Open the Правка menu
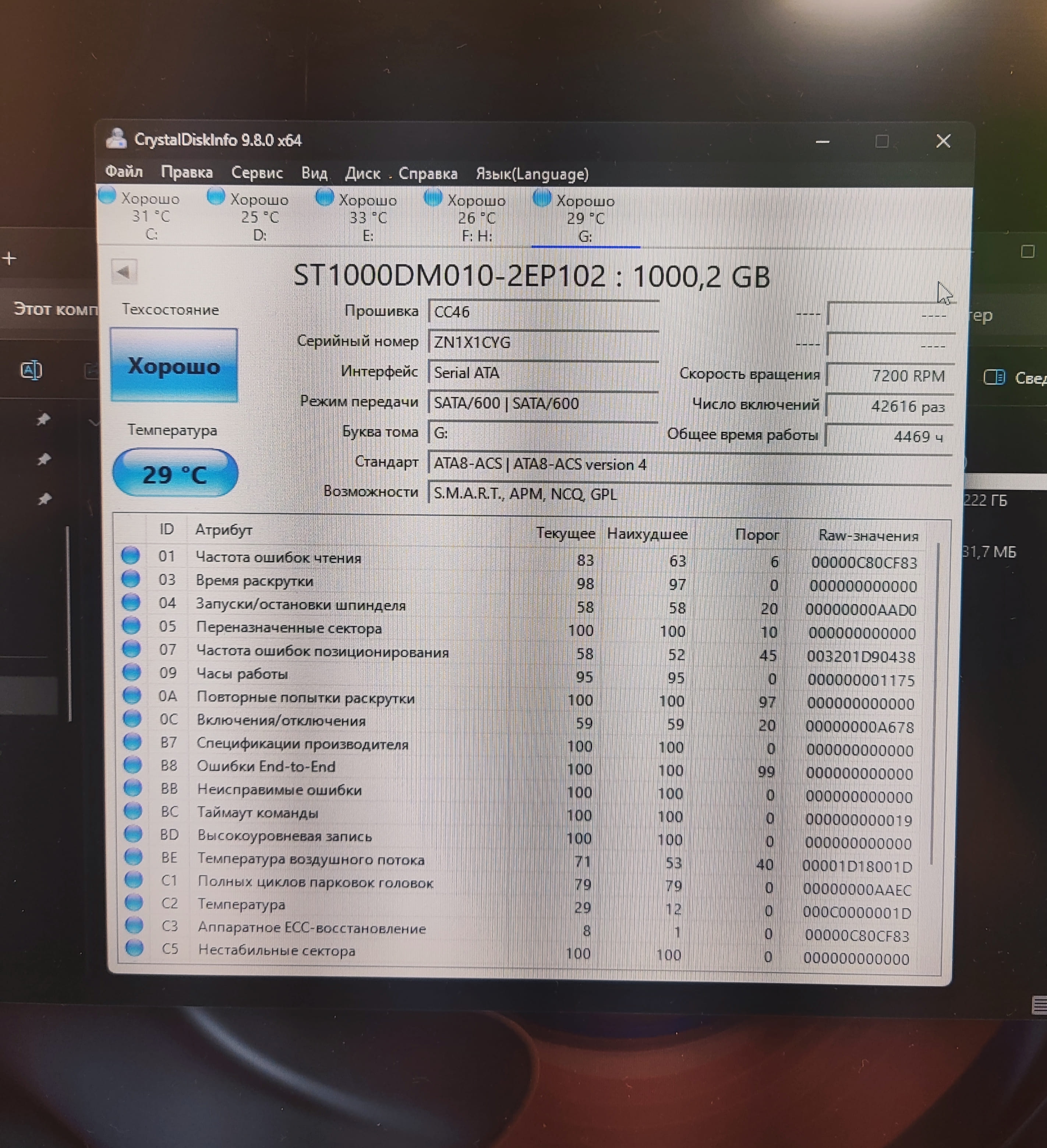 (x=187, y=172)
